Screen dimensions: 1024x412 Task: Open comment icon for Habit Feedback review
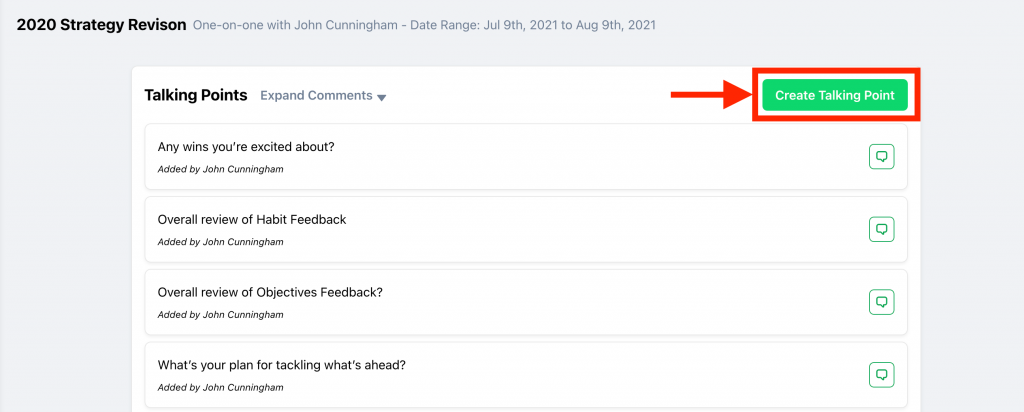point(881,229)
